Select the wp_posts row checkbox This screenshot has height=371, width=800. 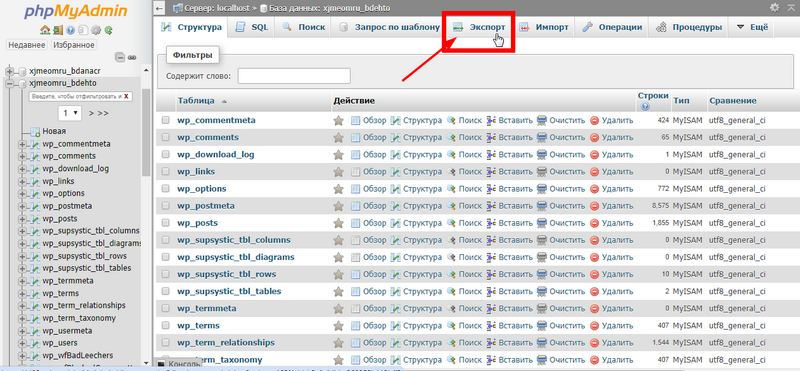point(165,223)
